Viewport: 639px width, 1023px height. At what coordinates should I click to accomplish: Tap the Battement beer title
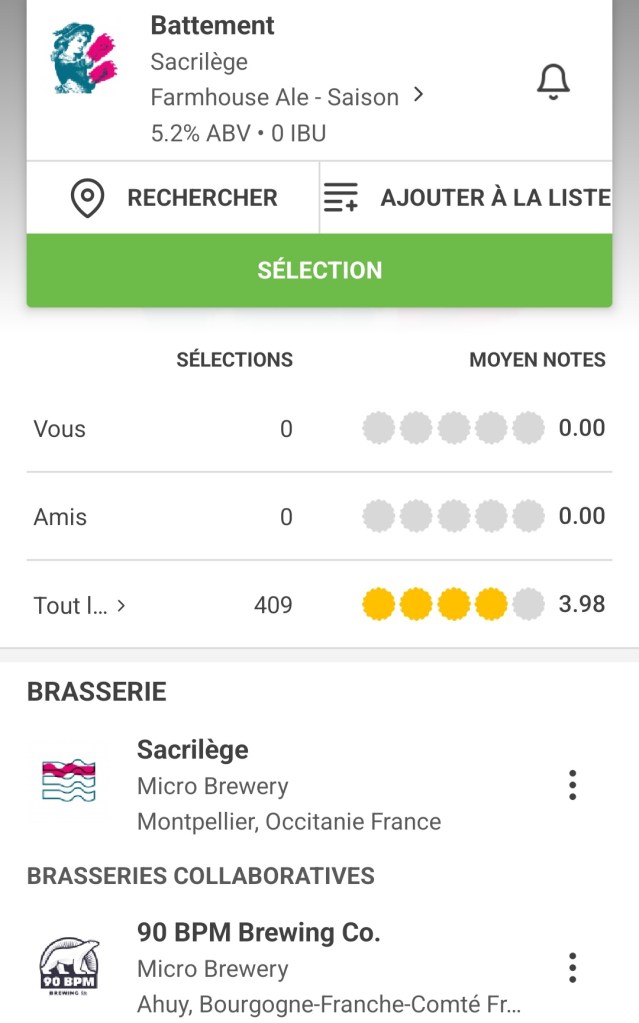212,26
